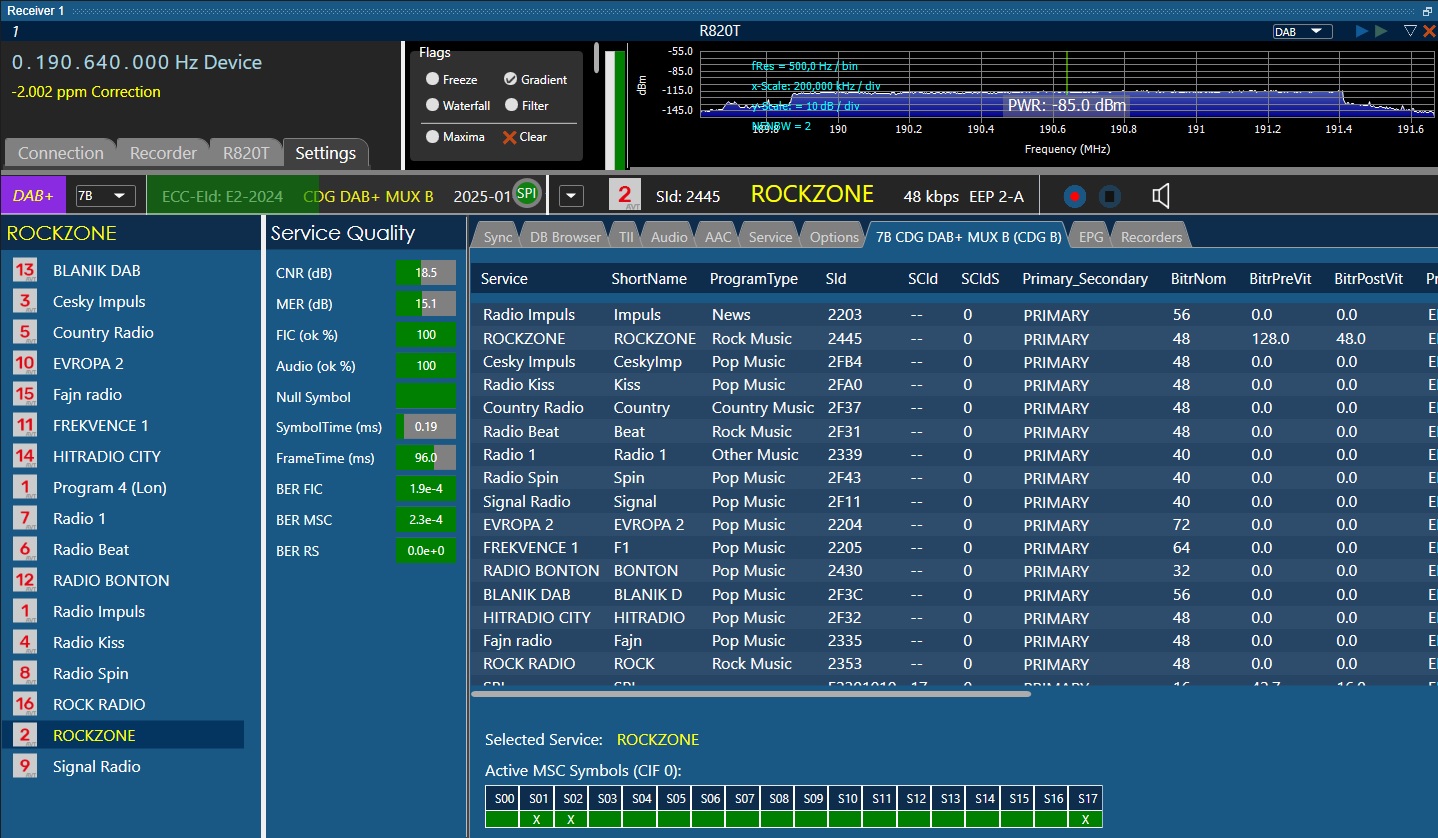
Task: Select the Radio Beat row in service table
Action: 953,432
